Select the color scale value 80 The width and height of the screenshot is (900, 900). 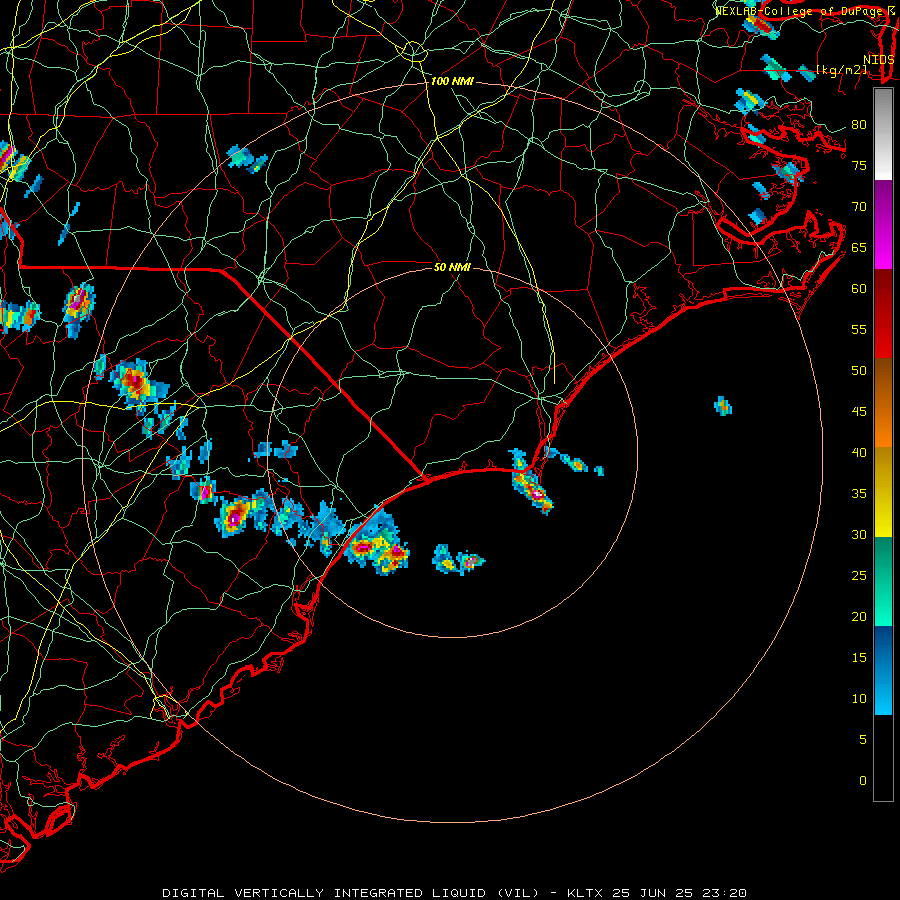859,125
